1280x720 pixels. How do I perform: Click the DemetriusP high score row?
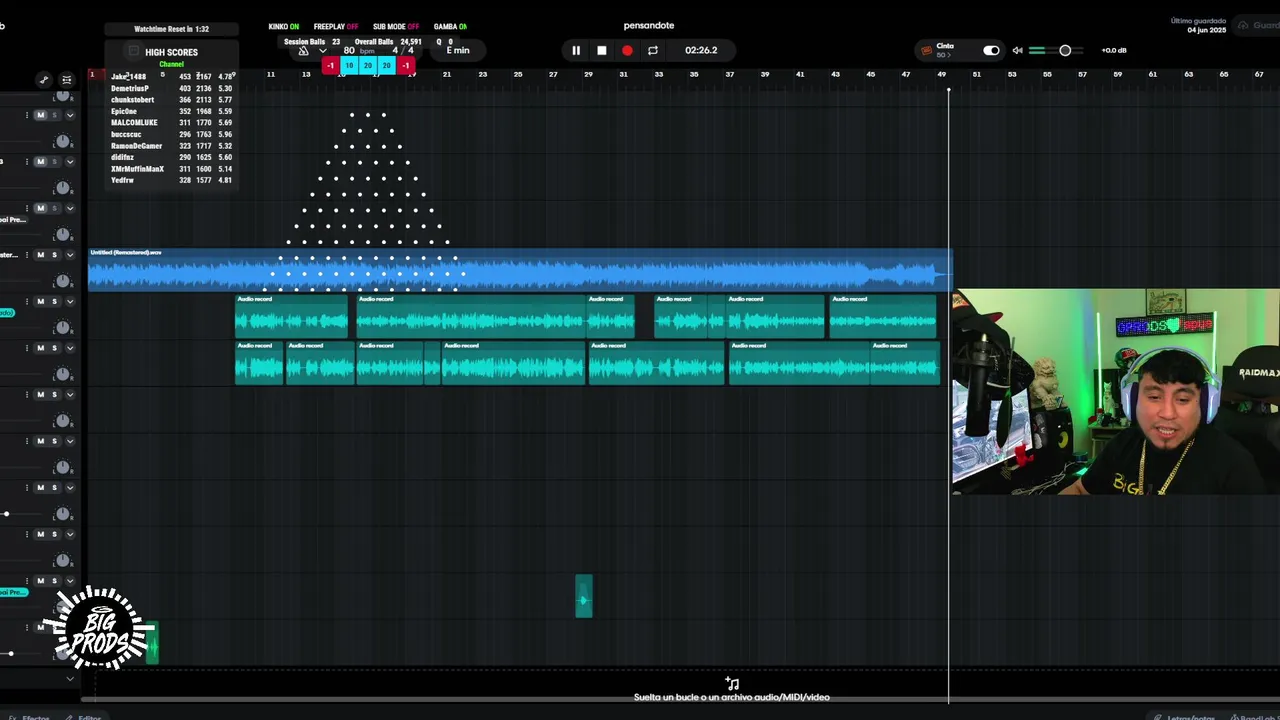(x=171, y=88)
